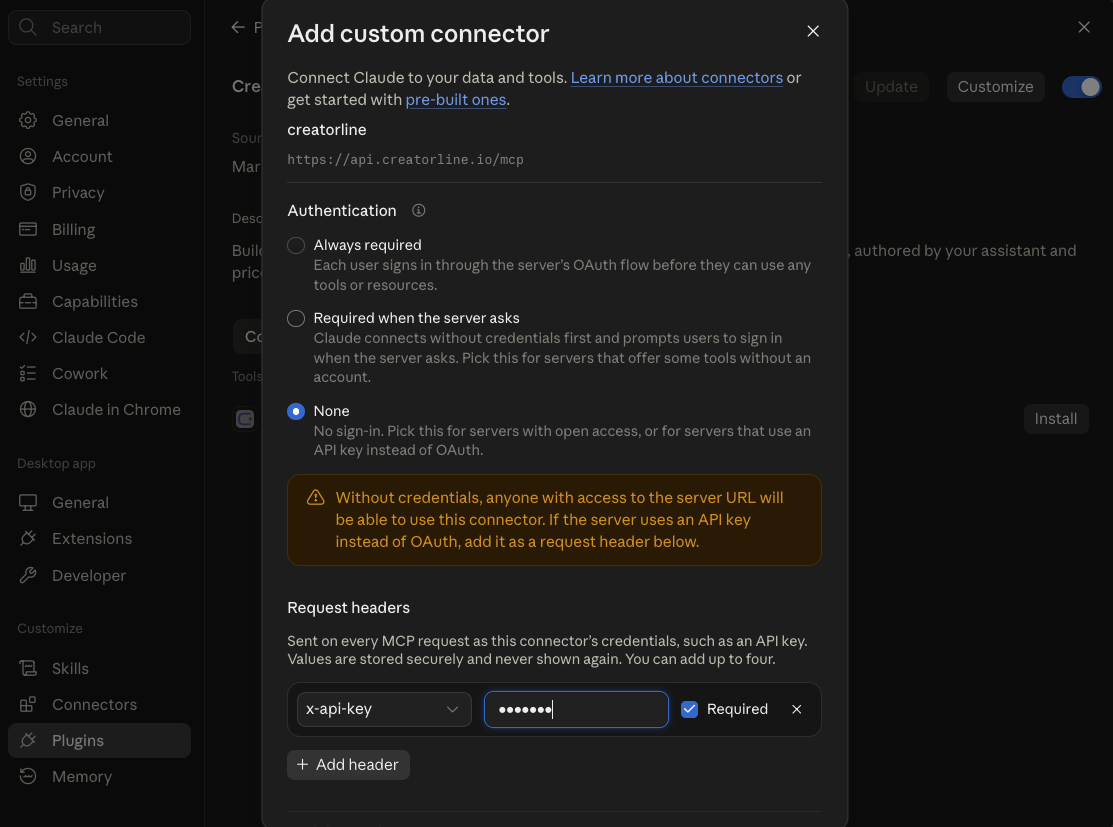This screenshot has width=1113, height=827.
Task: Click the creatorline connector name
Action: 327,130
